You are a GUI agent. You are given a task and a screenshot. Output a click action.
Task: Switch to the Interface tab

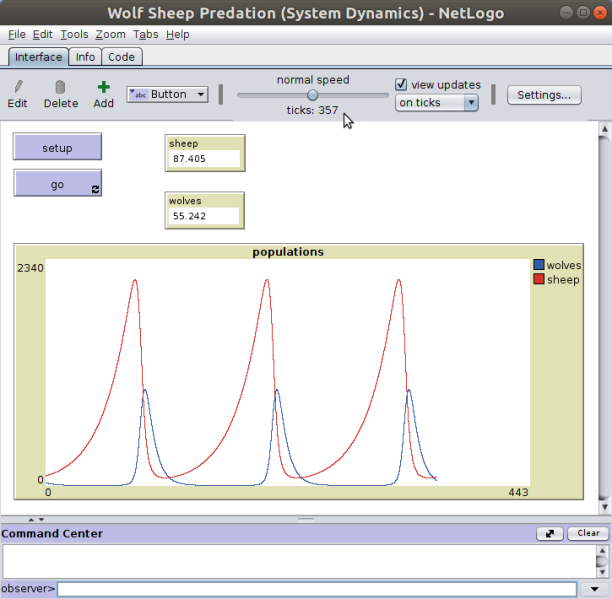click(x=38, y=57)
